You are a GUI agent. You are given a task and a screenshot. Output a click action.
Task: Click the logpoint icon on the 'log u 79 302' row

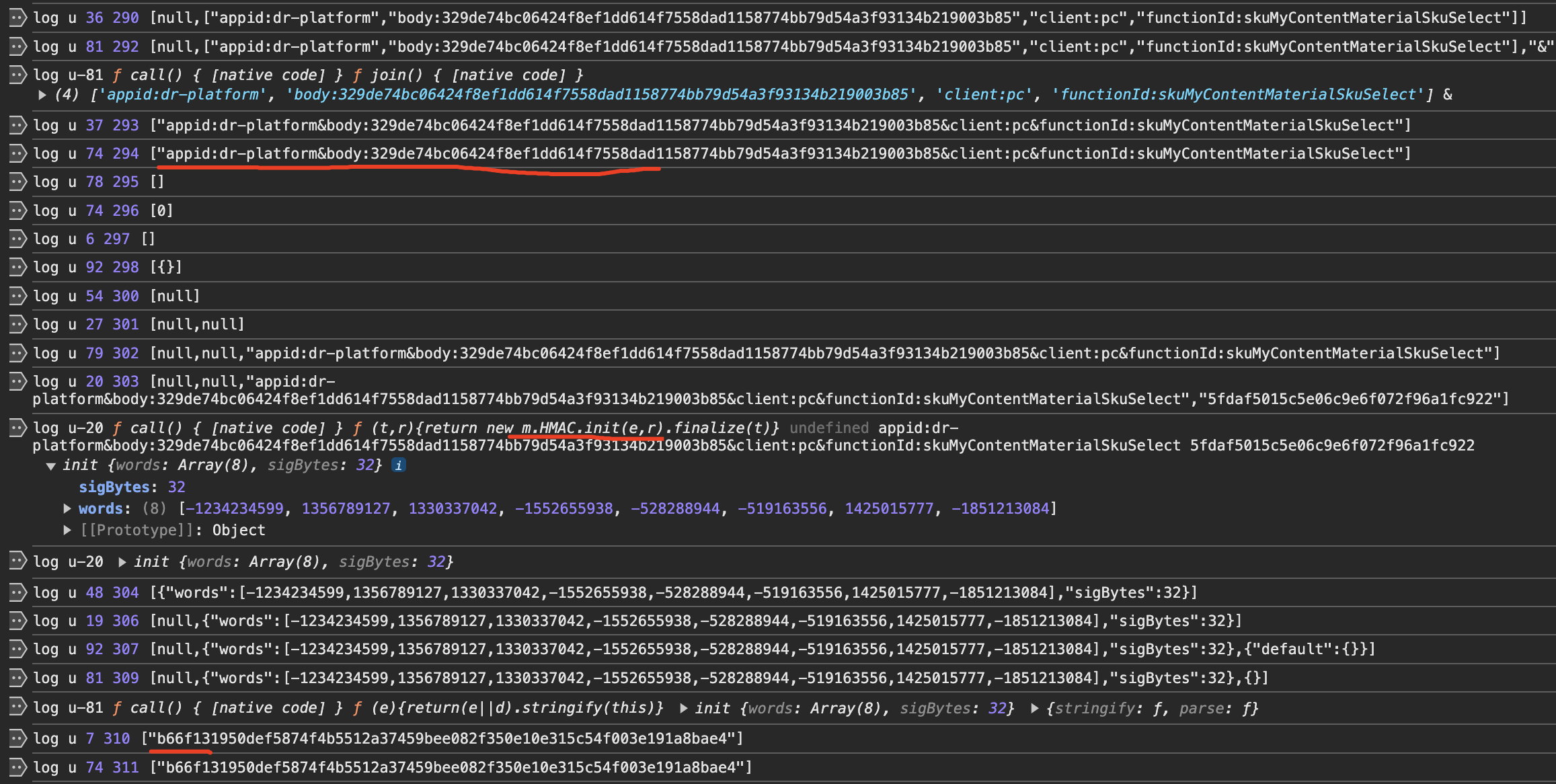(17, 353)
